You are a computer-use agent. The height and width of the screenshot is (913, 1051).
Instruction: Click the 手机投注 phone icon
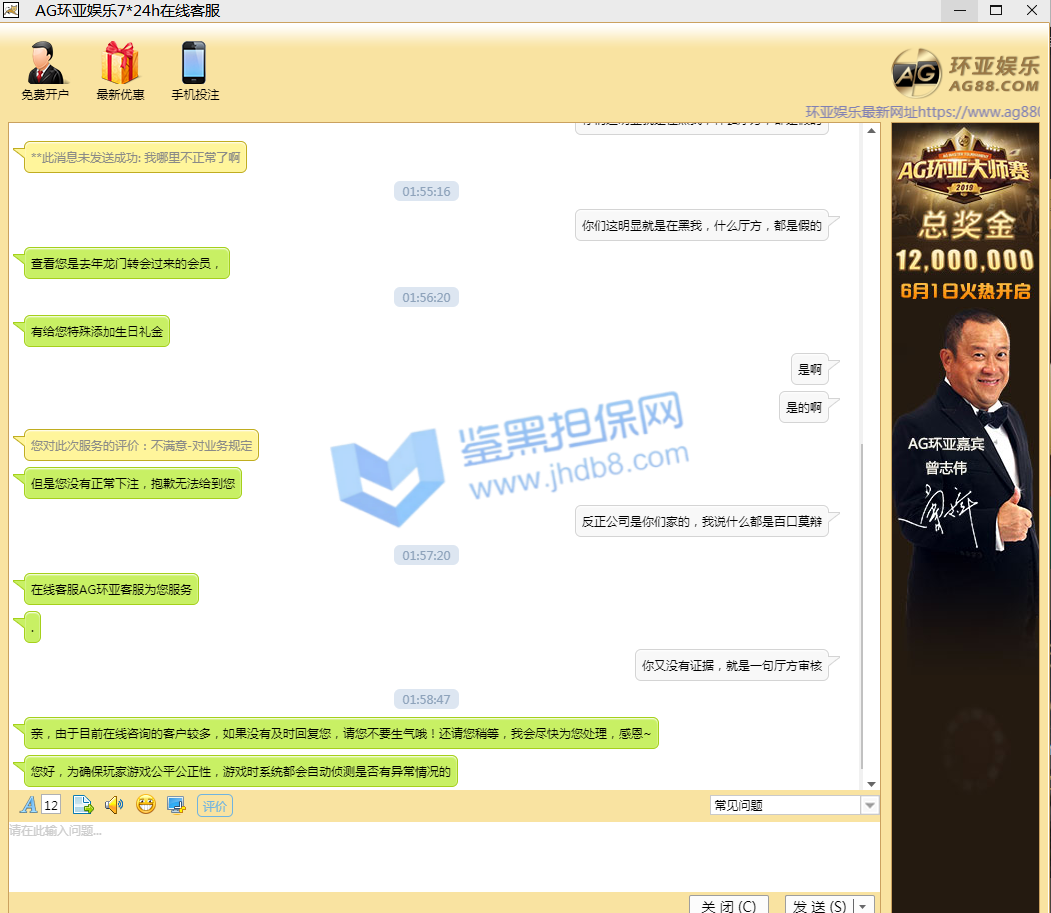tap(194, 64)
